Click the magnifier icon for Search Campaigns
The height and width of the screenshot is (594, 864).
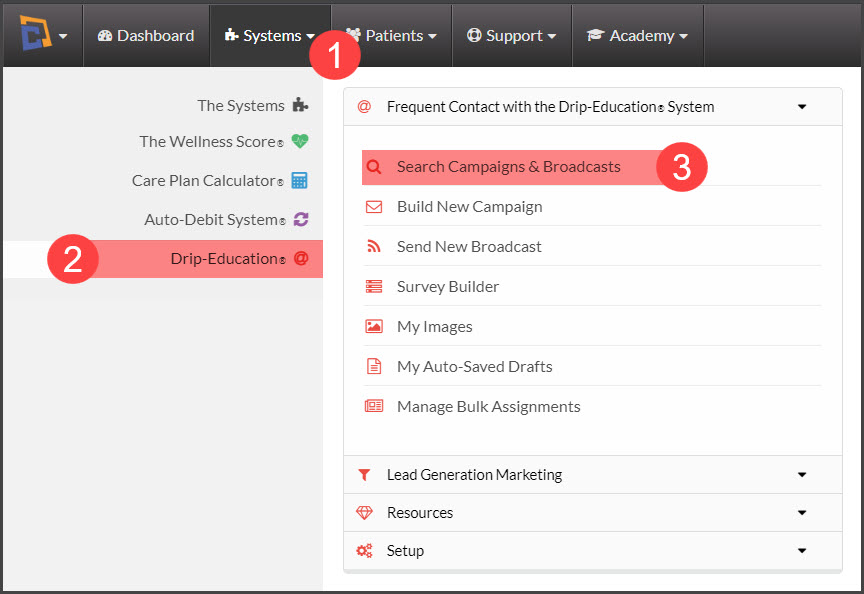[374, 167]
